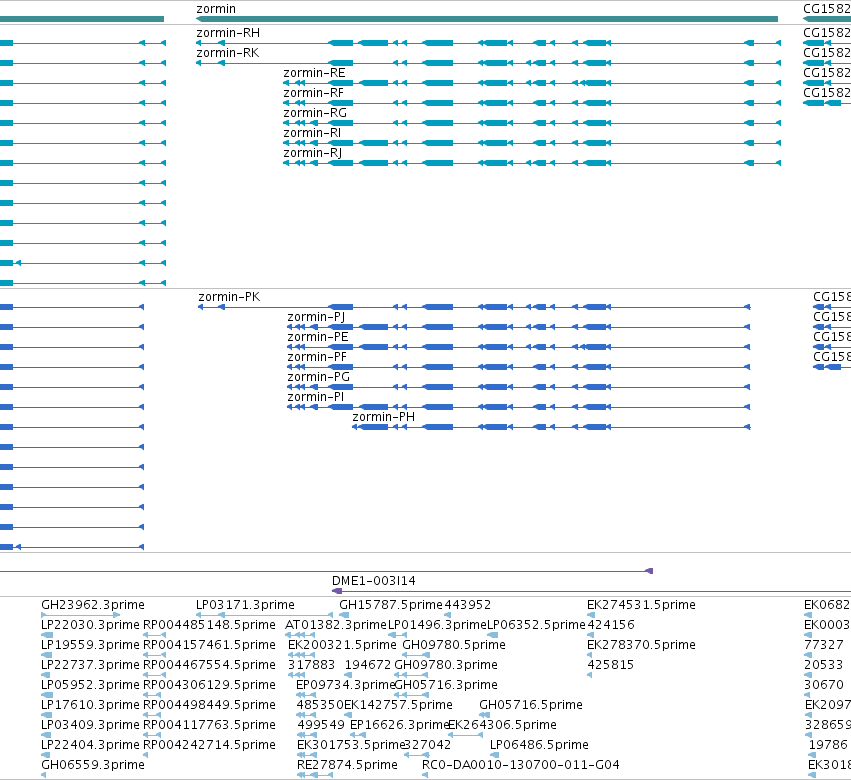Click the long teal zormin gene span bar

pos(487,19)
